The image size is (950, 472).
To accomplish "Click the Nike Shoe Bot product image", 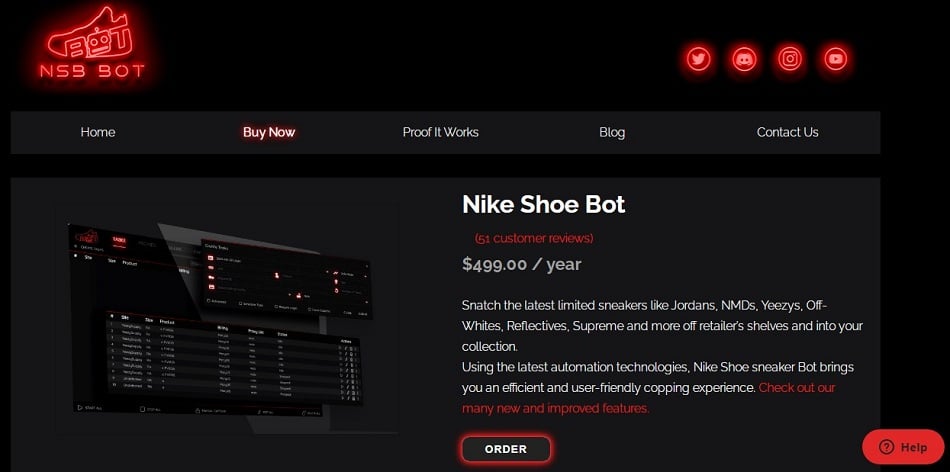I will tap(225, 319).
